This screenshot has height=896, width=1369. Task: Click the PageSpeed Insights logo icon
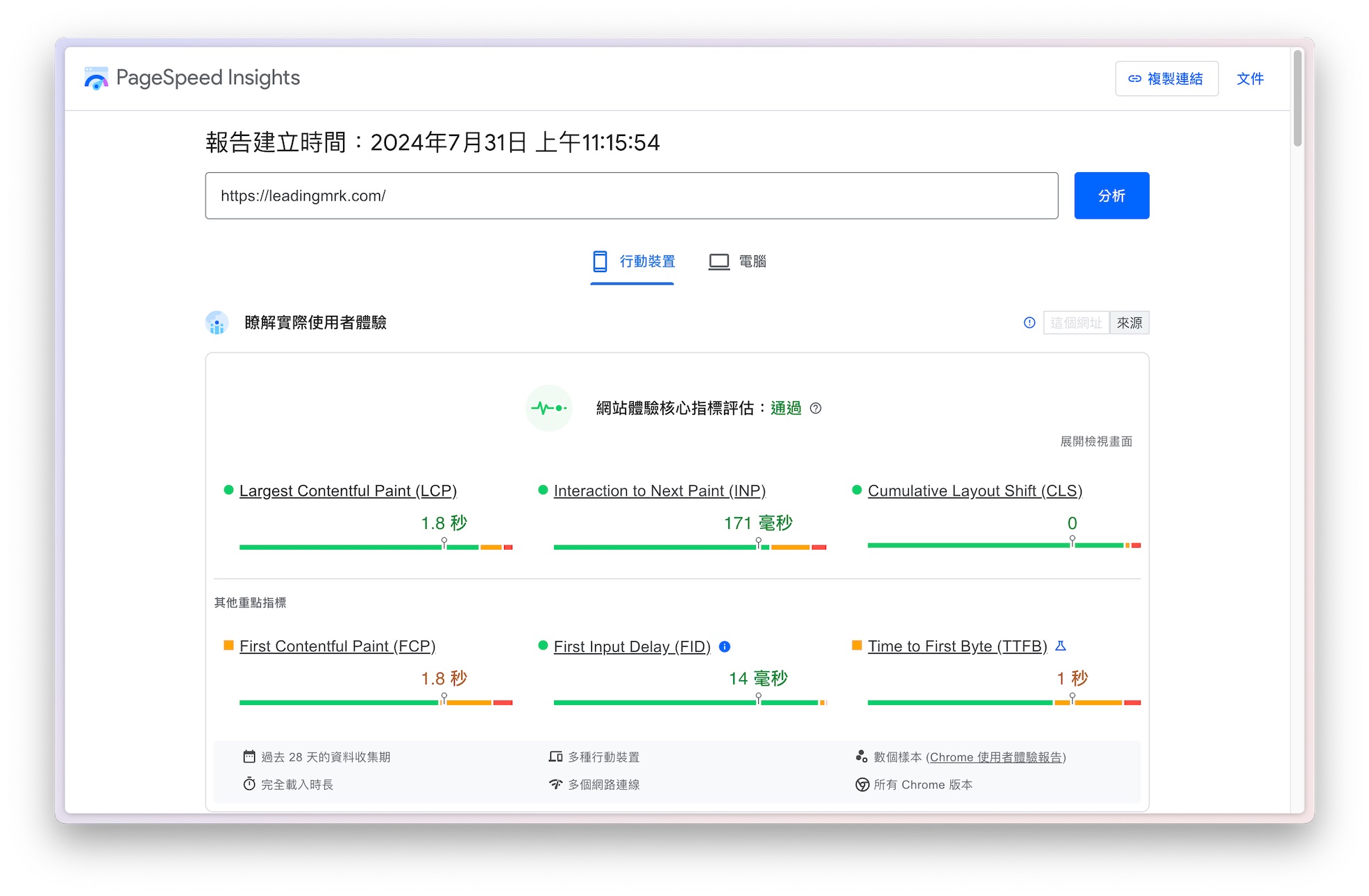[96, 78]
